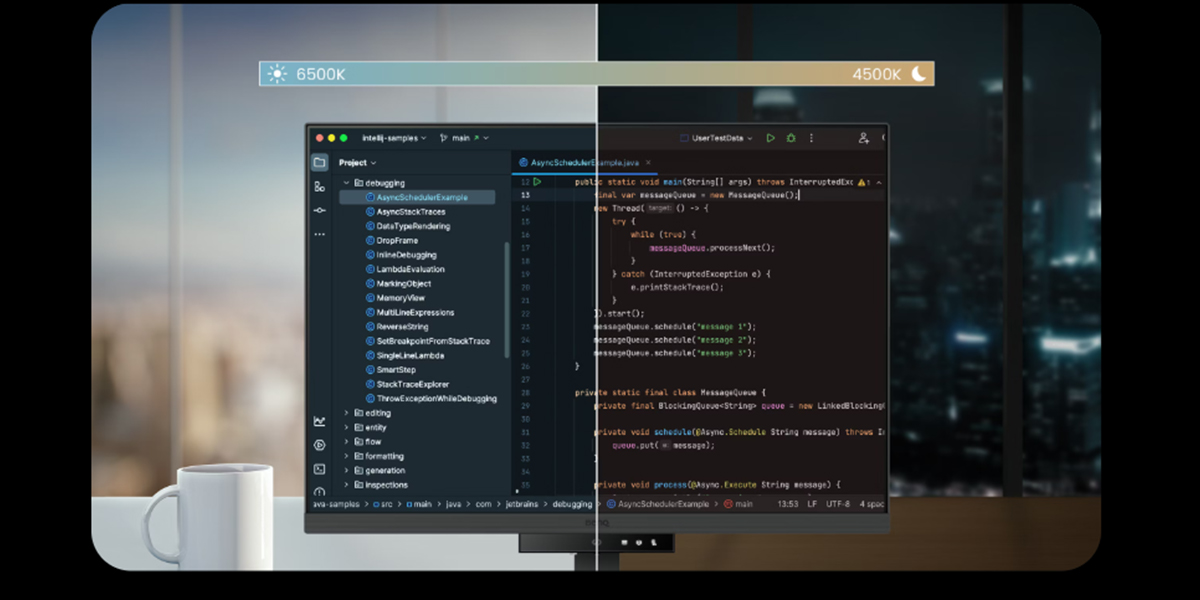Screen dimensions: 1200x600
Task: Click the add collaborator user icon
Action: 863,138
